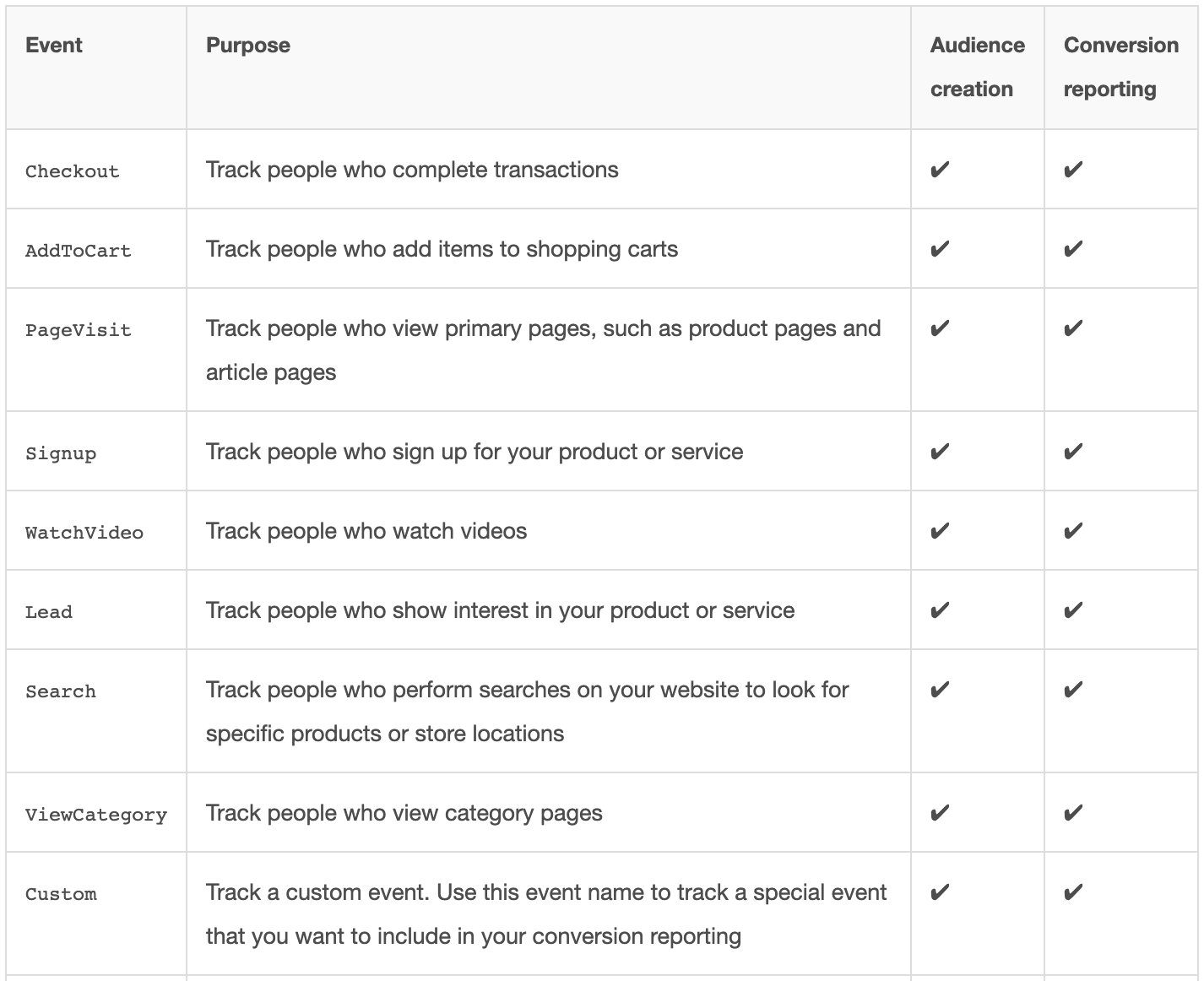Select the Event column header
The height and width of the screenshot is (981, 1204).
point(54,46)
